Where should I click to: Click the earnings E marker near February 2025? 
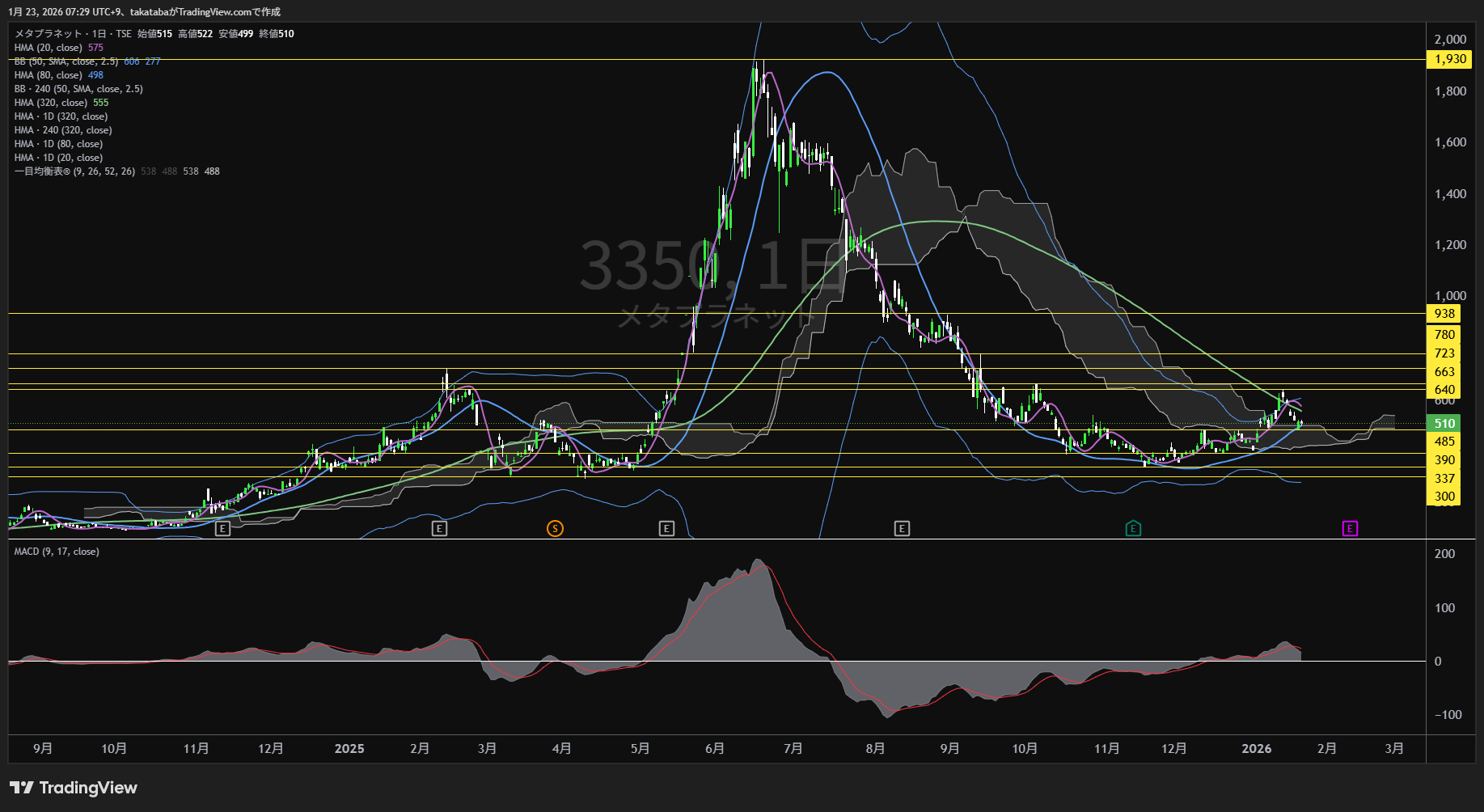439,528
